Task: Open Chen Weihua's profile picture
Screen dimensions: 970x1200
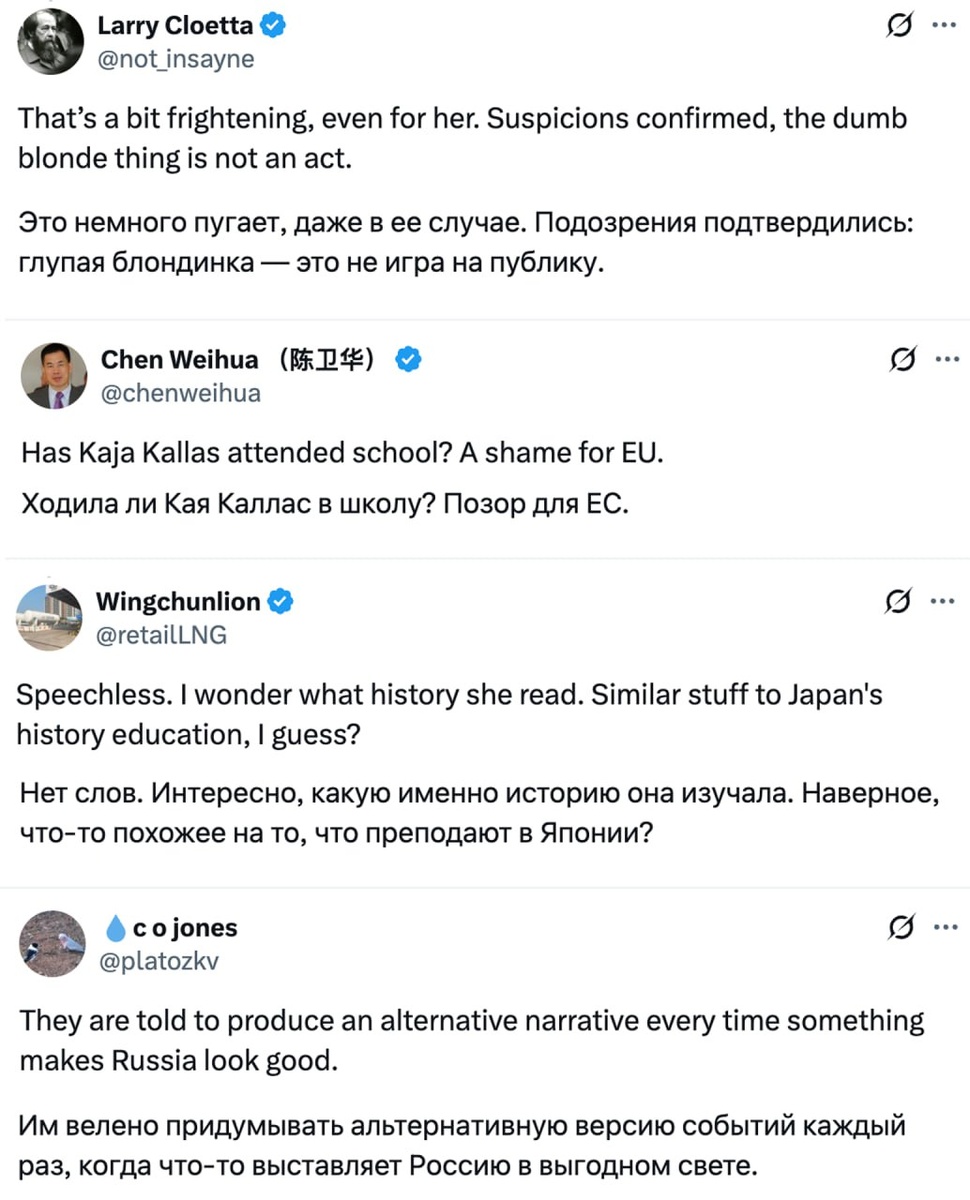Action: 54,376
